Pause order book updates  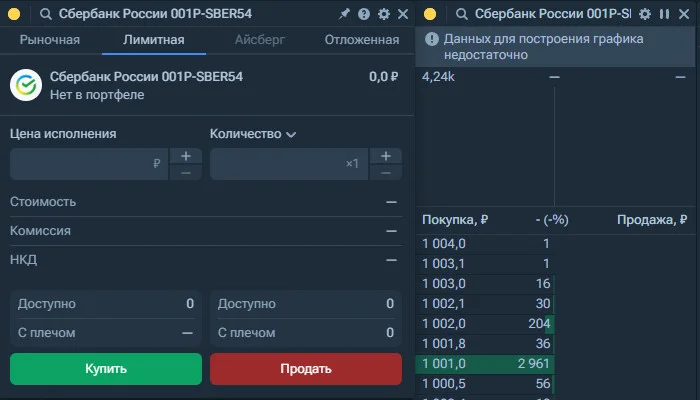(664, 14)
